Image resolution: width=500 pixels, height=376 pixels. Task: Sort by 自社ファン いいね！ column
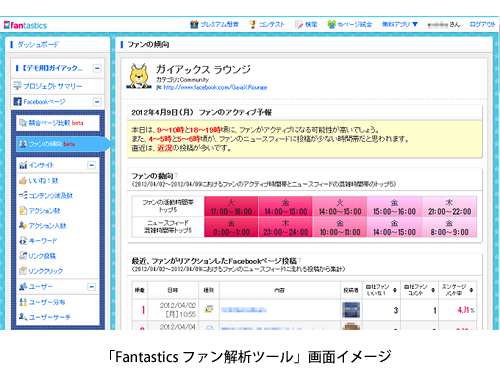click(381, 290)
